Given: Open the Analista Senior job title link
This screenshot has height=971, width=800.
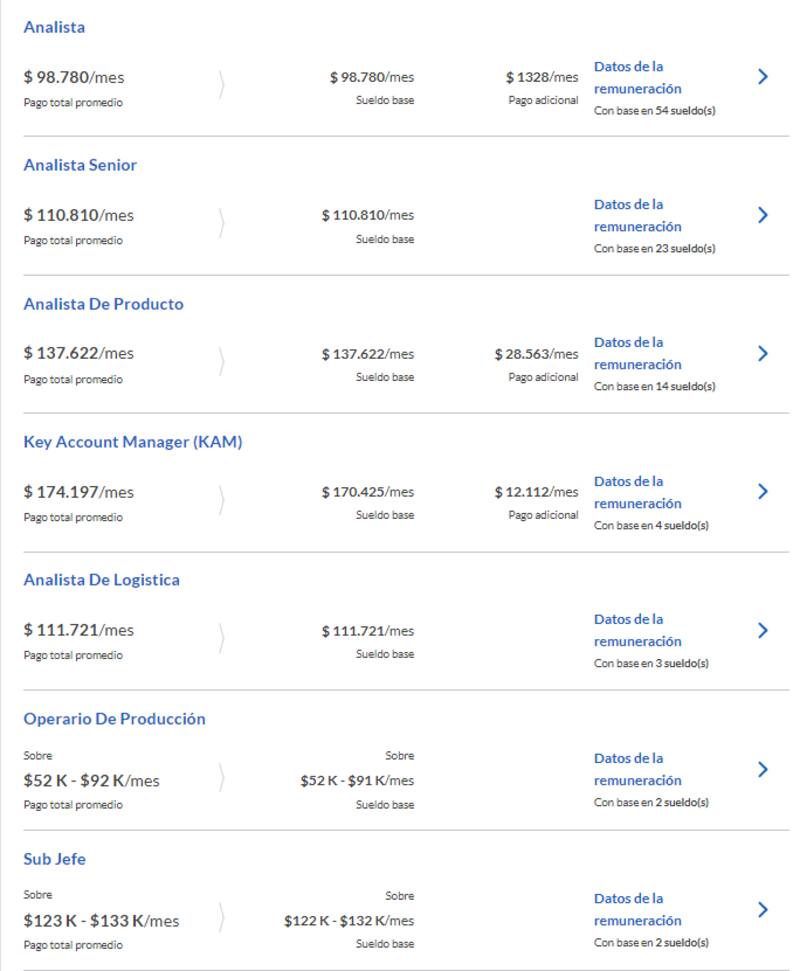Looking at the screenshot, I should pos(80,165).
